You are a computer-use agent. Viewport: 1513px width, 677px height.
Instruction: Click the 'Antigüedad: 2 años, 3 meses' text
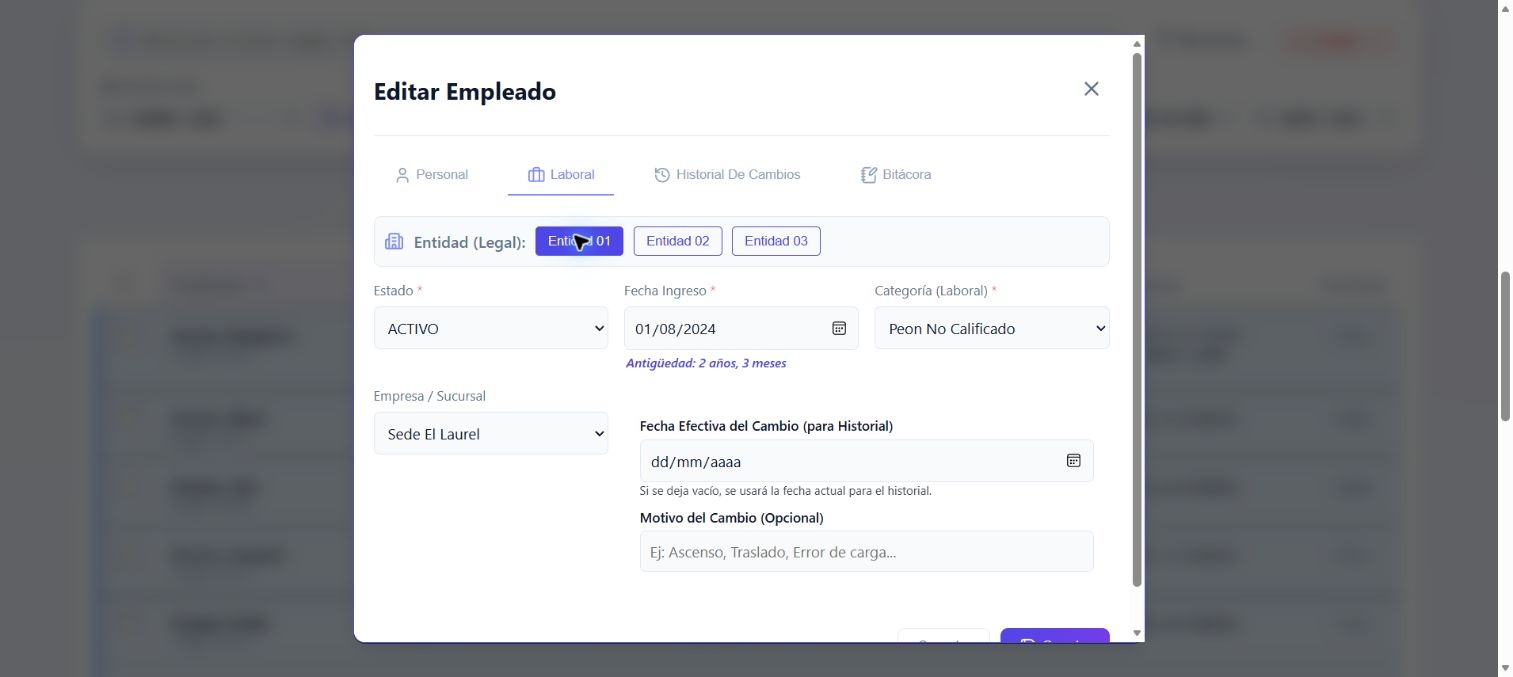coord(706,363)
